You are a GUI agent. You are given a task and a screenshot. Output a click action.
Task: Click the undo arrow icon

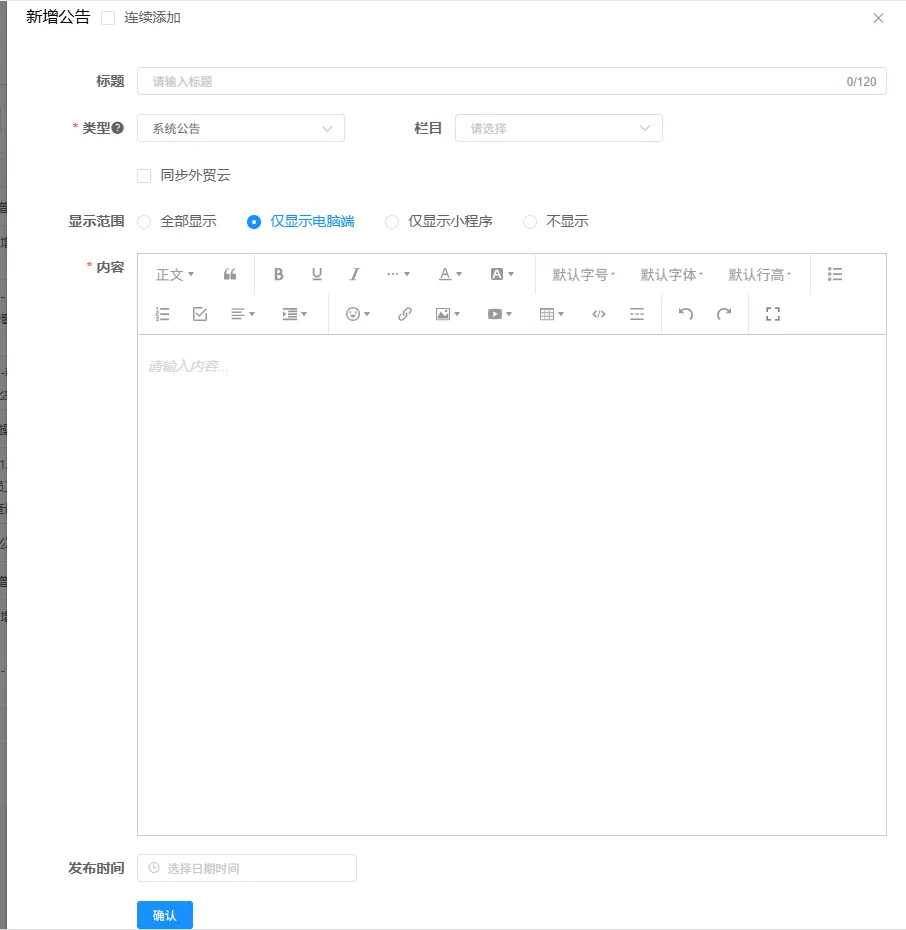point(686,314)
